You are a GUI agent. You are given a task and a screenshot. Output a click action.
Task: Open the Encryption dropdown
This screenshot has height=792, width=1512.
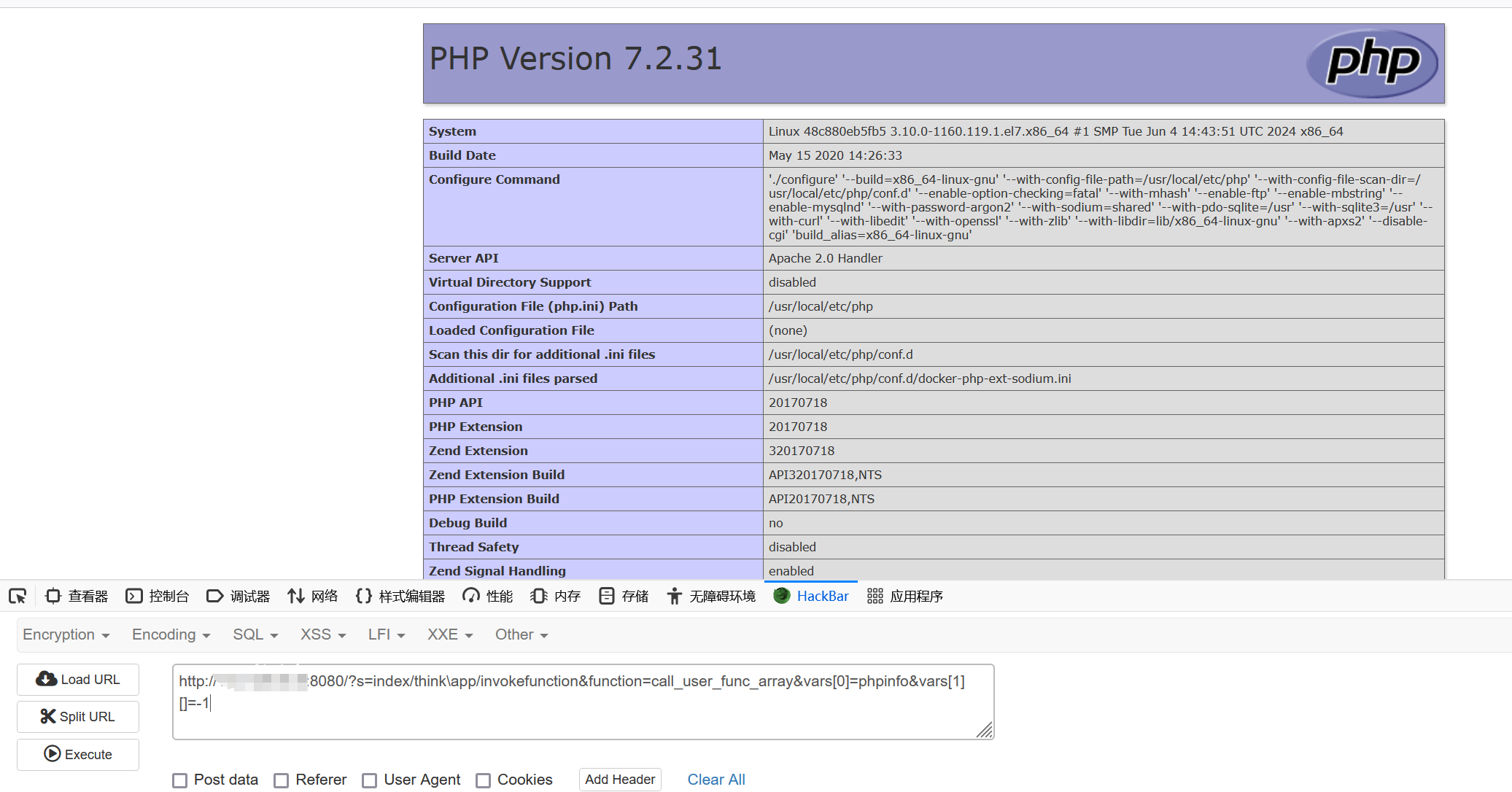click(x=66, y=634)
